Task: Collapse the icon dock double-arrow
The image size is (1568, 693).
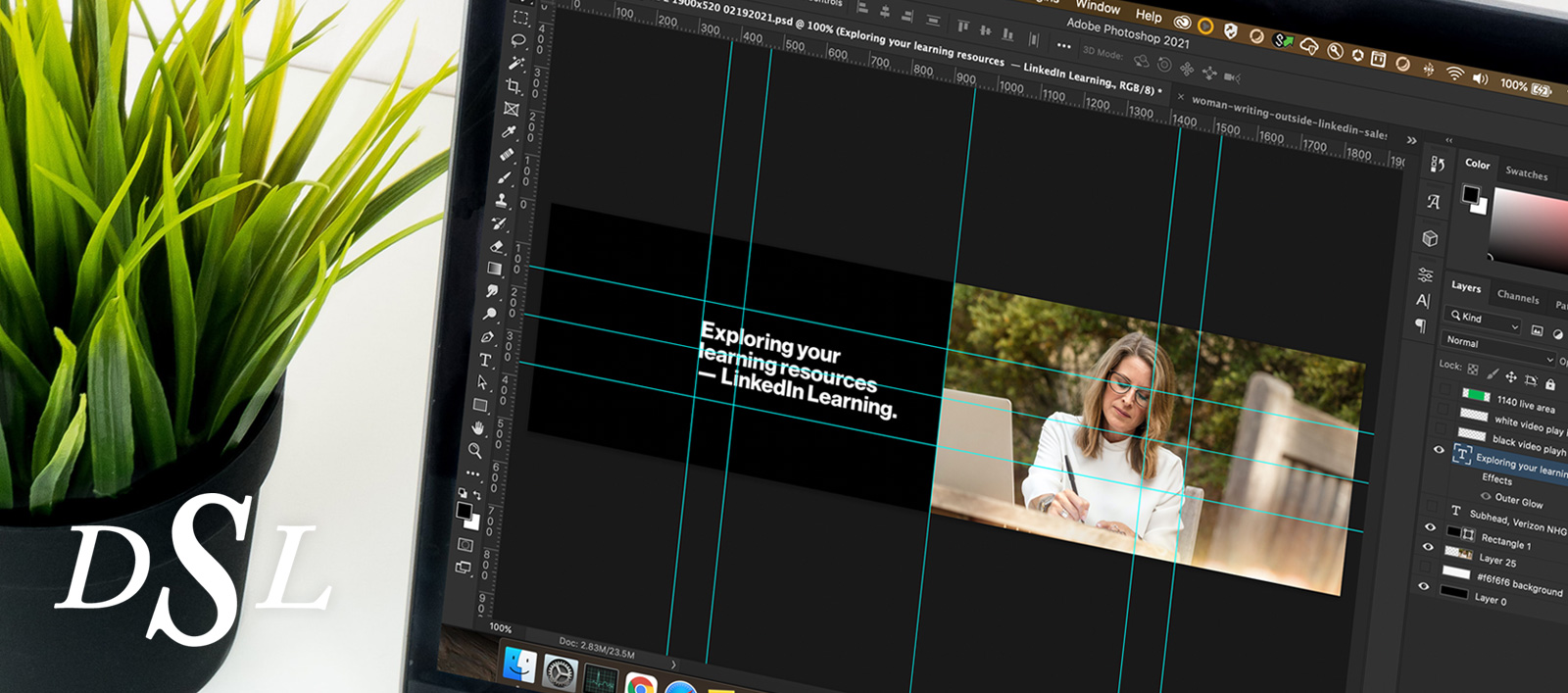Action: [x=1449, y=140]
